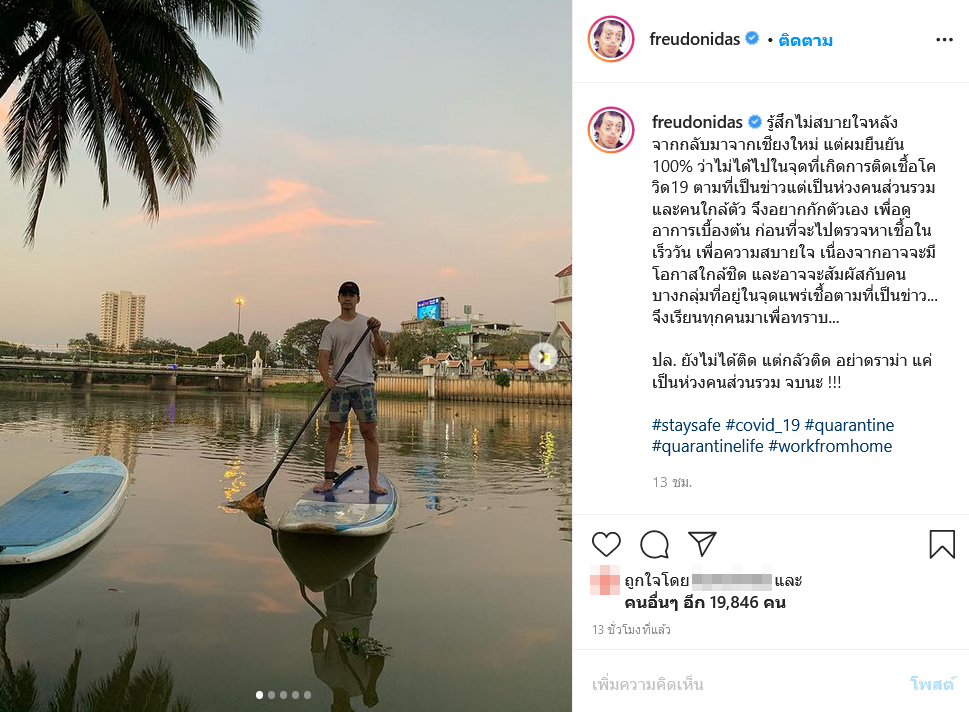Open the freudonidas avatar in the header
Image resolution: width=969 pixels, height=712 pixels.
611,40
